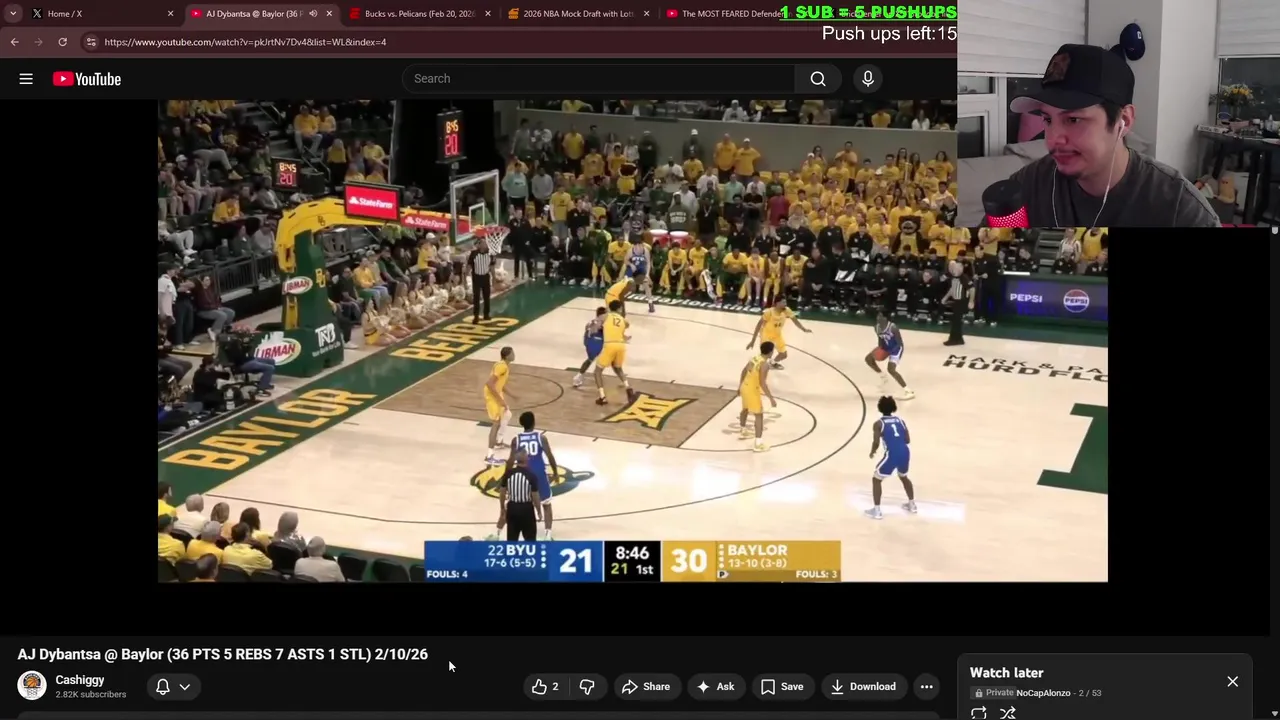
Task: Click the 2.82K subscribers text
Action: 90,694
